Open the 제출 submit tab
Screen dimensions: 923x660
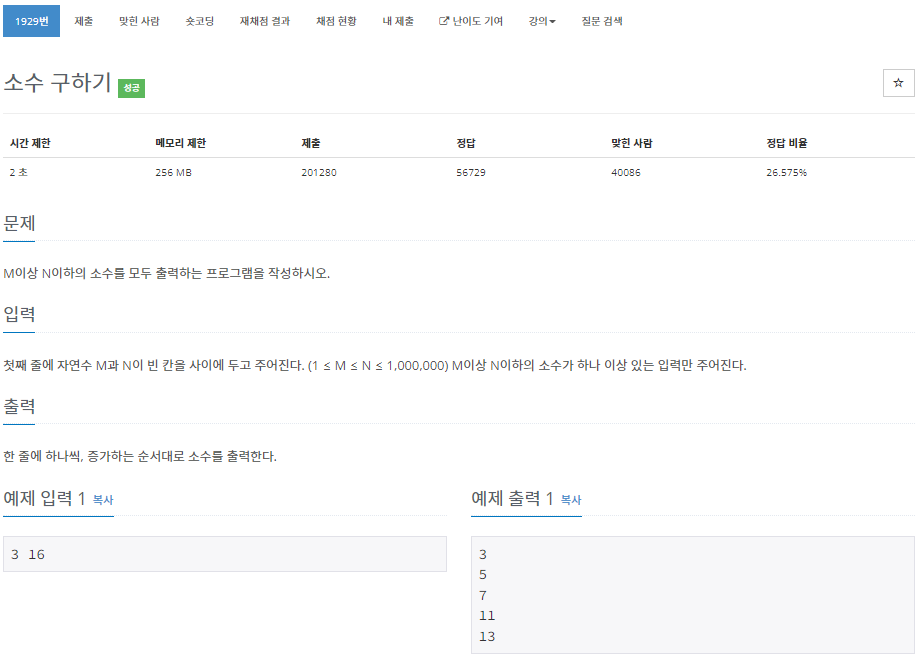tap(84, 21)
